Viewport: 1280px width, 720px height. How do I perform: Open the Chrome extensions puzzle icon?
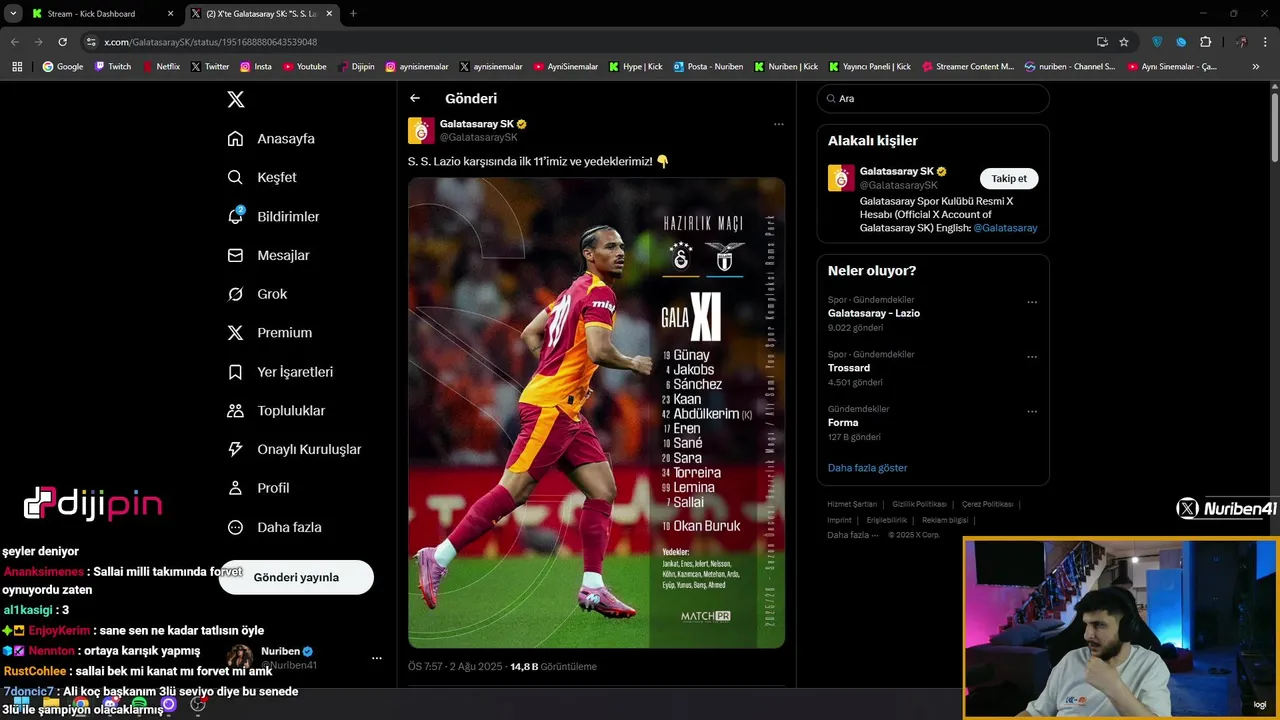coord(1205,42)
